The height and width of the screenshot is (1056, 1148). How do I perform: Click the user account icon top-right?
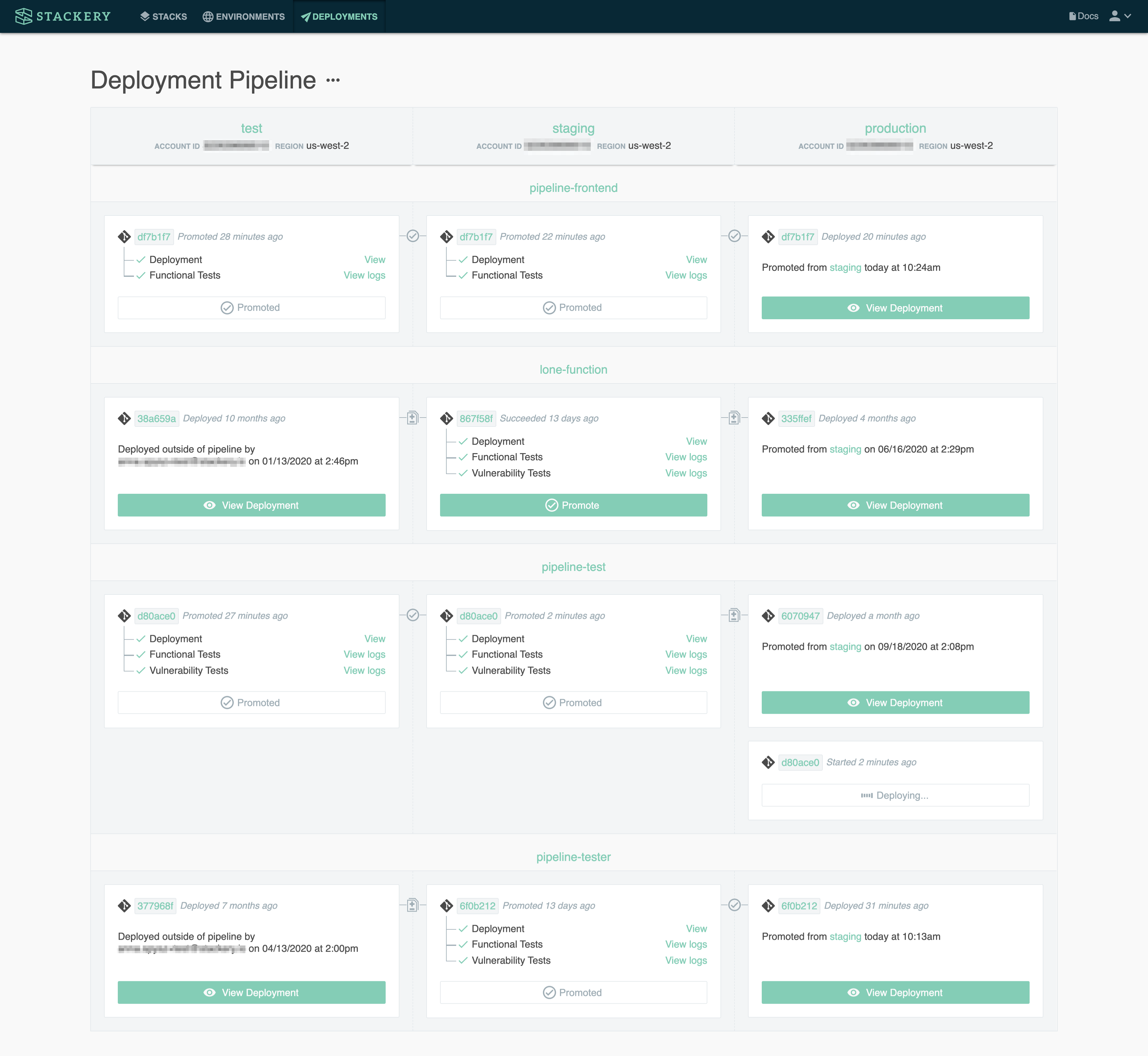coord(1117,16)
